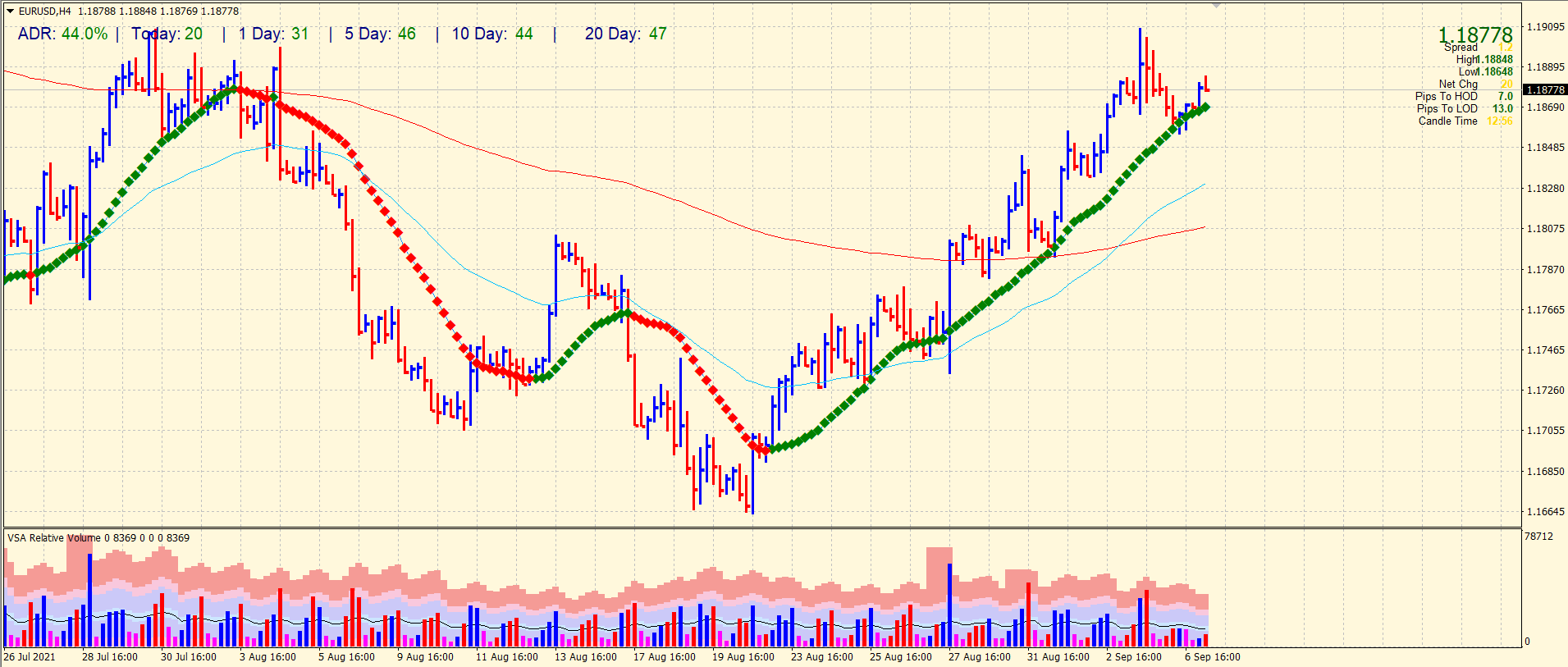
Task: Click the 13 Aug 16:00 time label
Action: [586, 657]
